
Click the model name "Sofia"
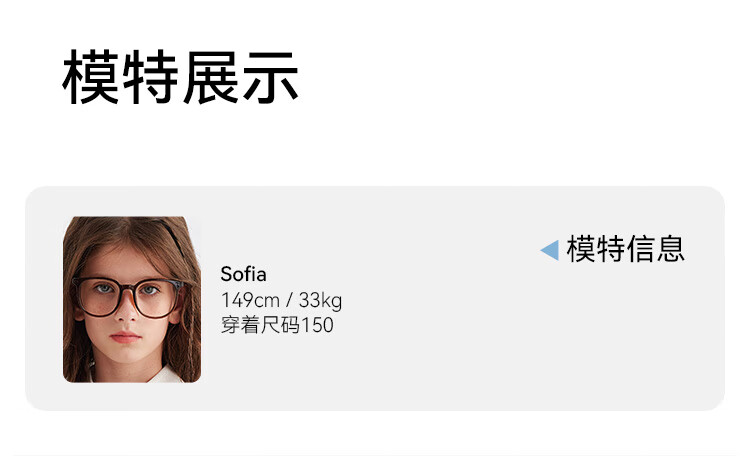(243, 275)
